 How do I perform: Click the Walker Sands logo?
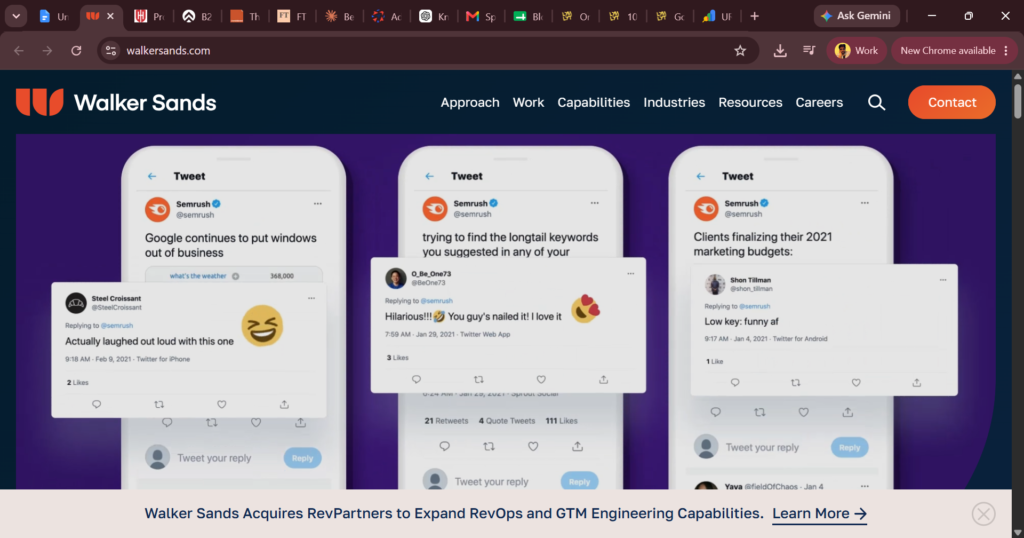click(x=116, y=103)
